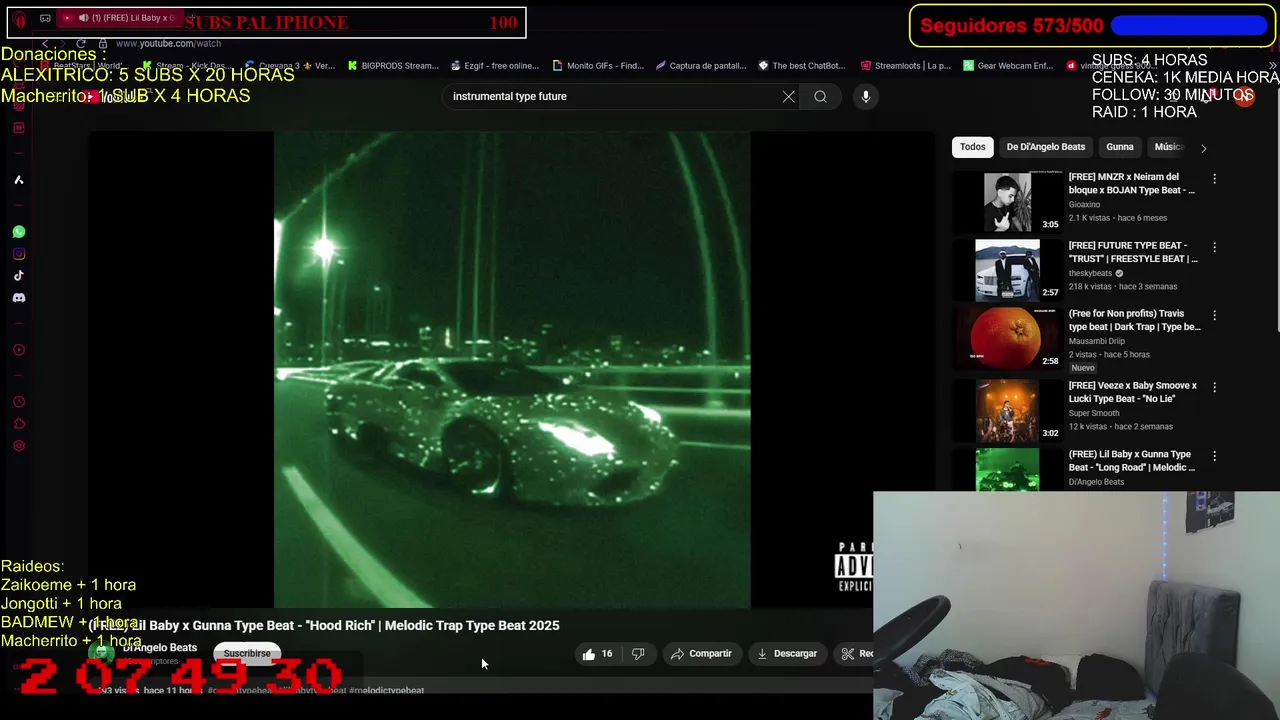The width and height of the screenshot is (1280, 720).
Task: Open TikTok from the browser sidebar
Action: pyautogui.click(x=18, y=276)
